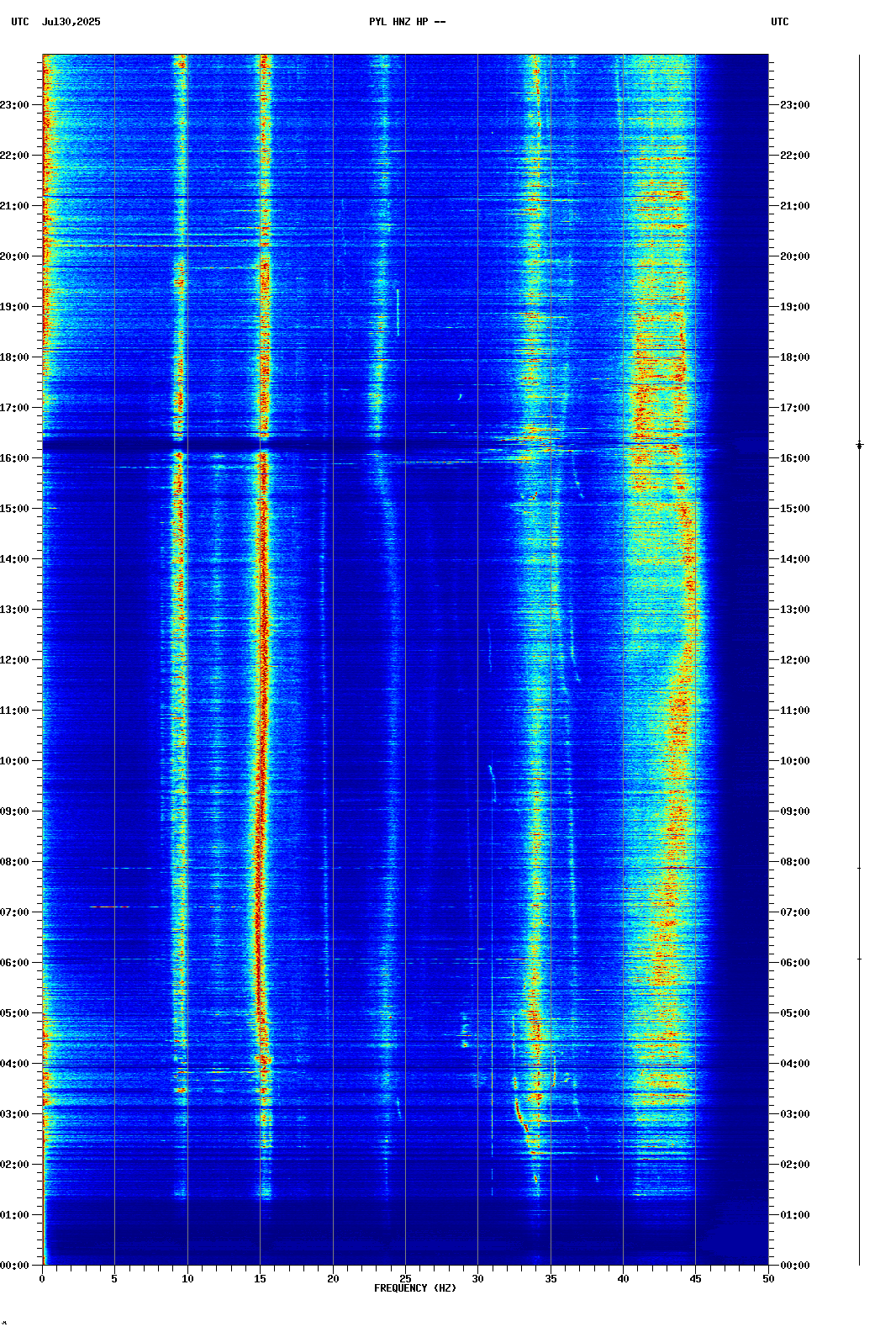
Task: Select the UTC label at top right
Action: [780, 22]
